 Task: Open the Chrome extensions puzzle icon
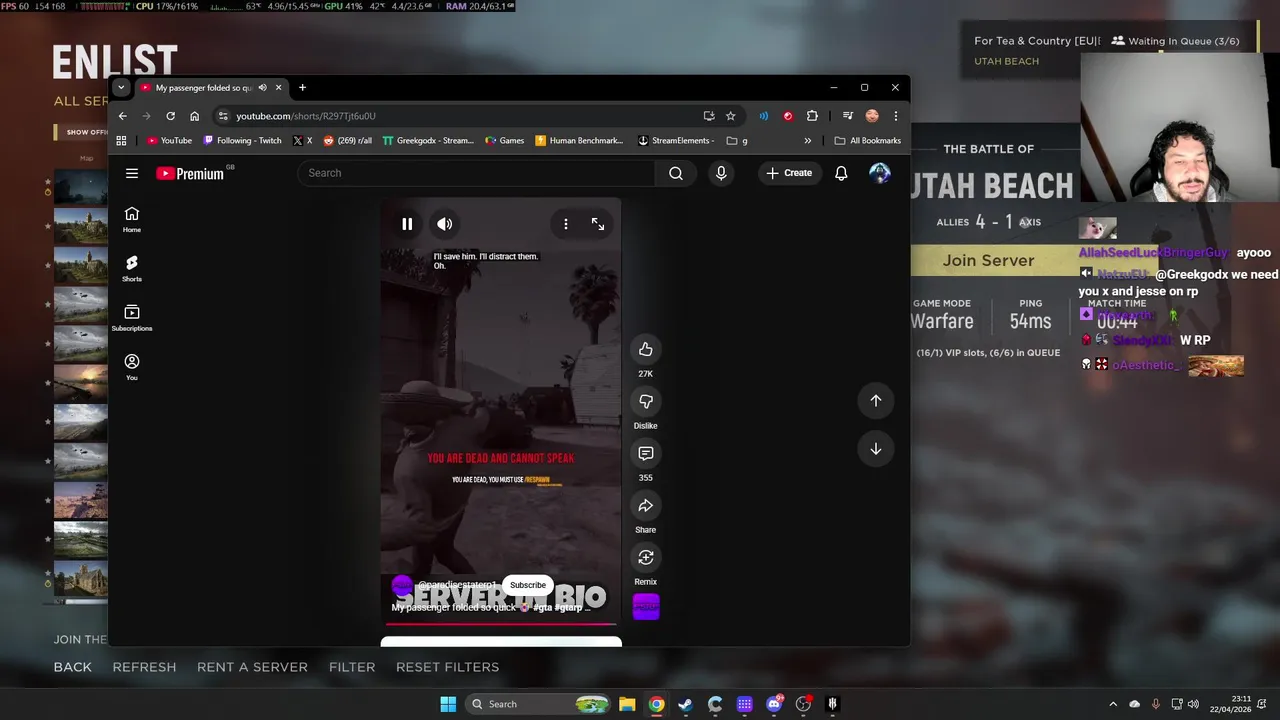pyautogui.click(x=812, y=116)
